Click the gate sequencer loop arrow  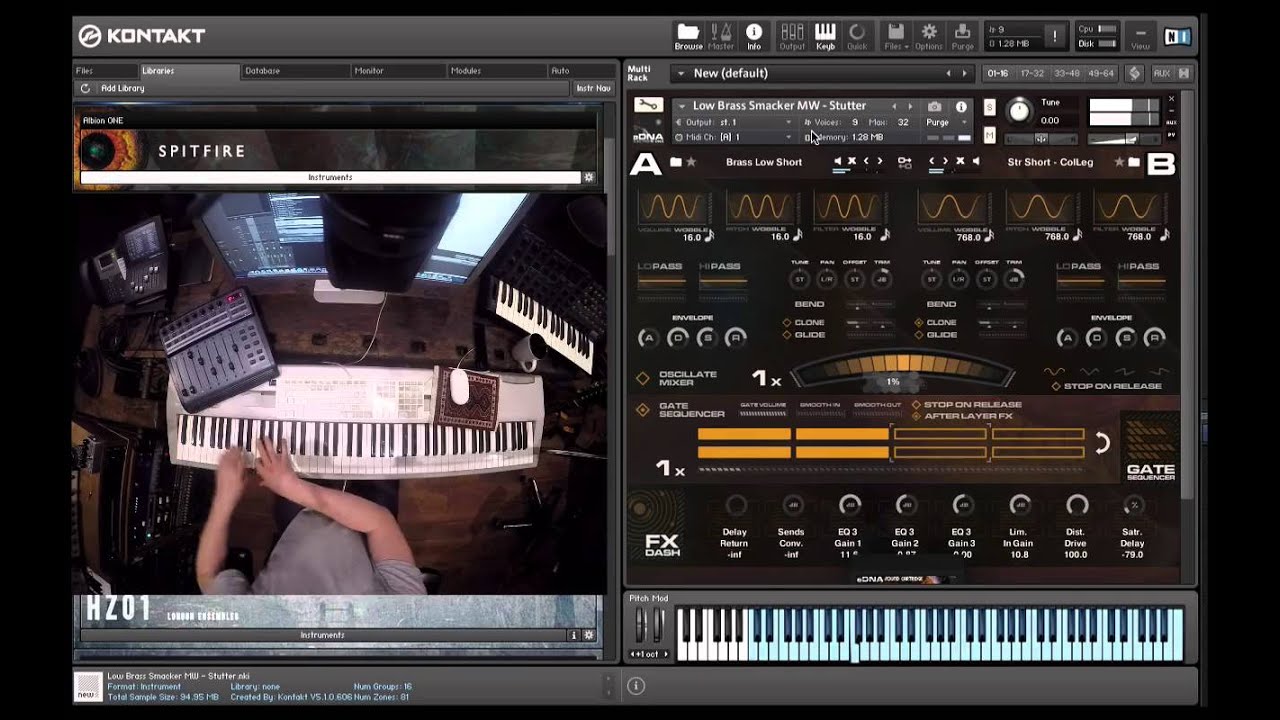(1101, 443)
